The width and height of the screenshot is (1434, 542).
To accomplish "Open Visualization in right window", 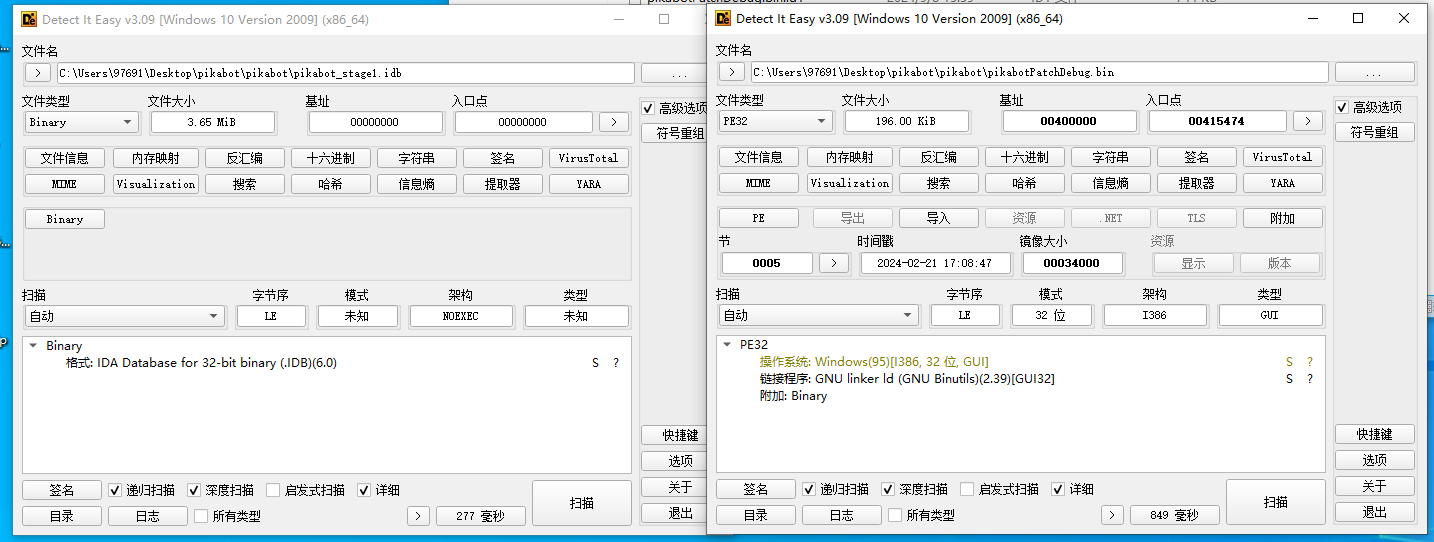I will coord(850,183).
